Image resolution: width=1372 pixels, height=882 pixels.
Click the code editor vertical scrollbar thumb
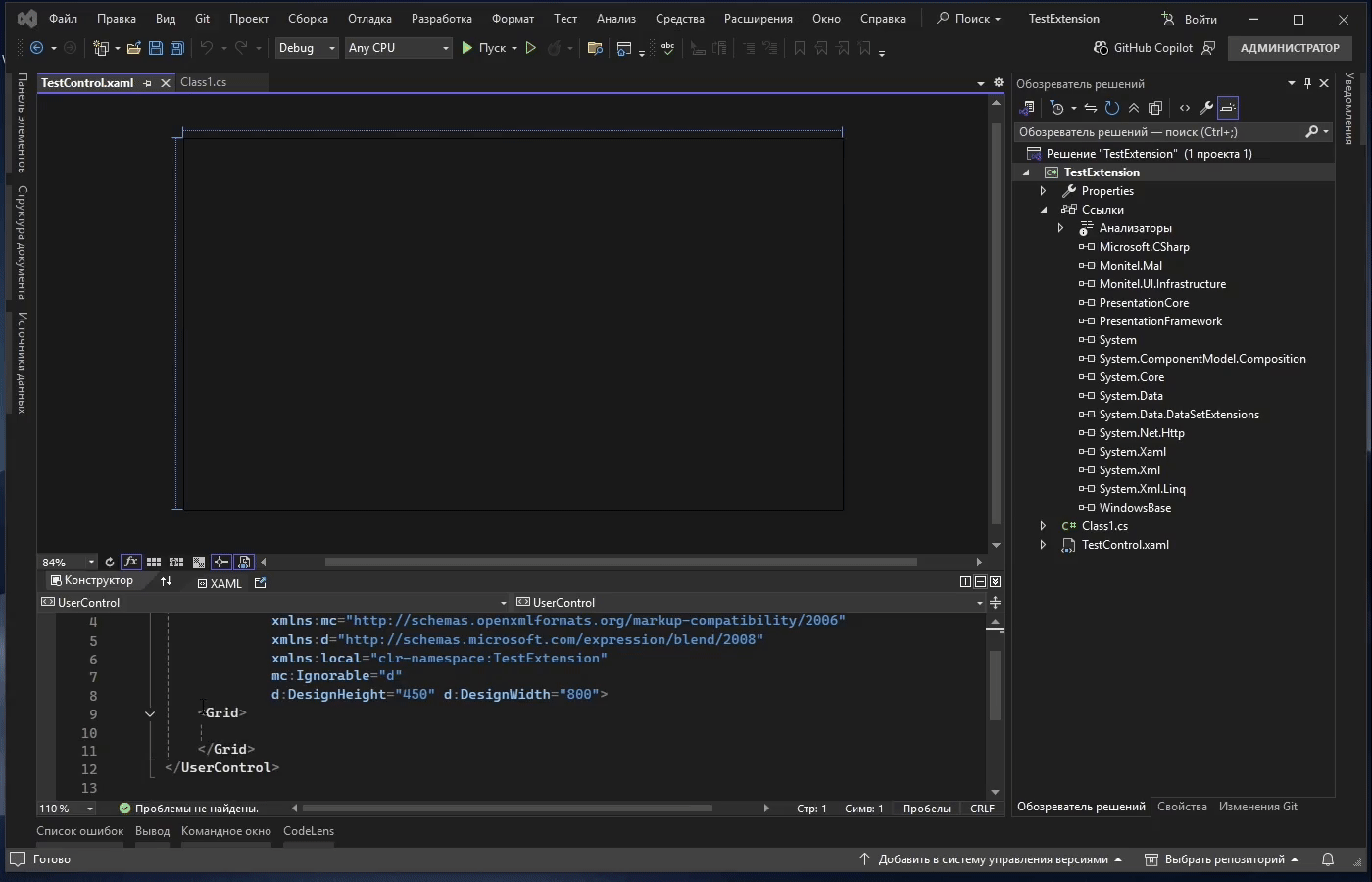[995, 685]
